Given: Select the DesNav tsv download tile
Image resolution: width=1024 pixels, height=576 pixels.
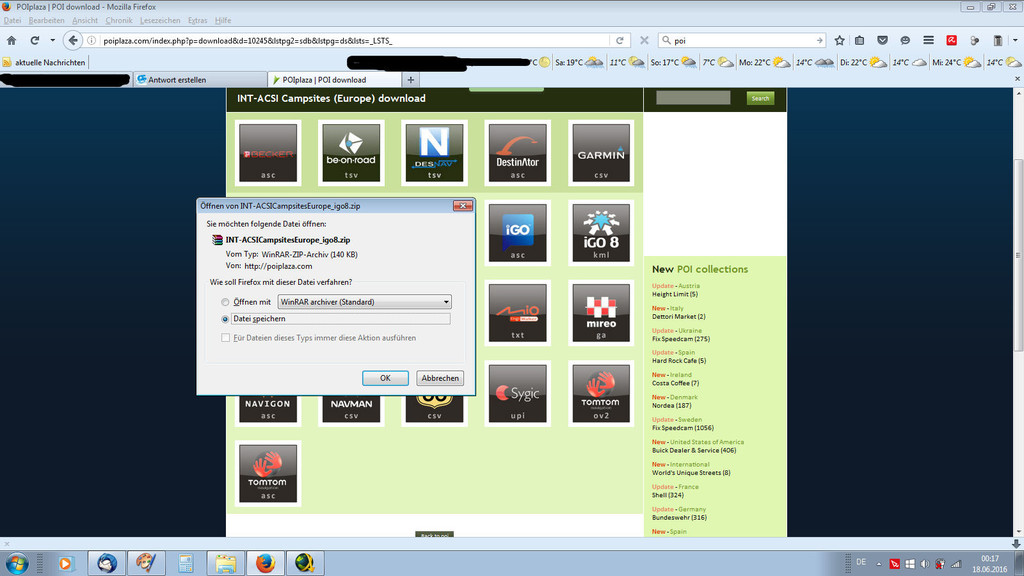Looking at the screenshot, I should [x=434, y=153].
